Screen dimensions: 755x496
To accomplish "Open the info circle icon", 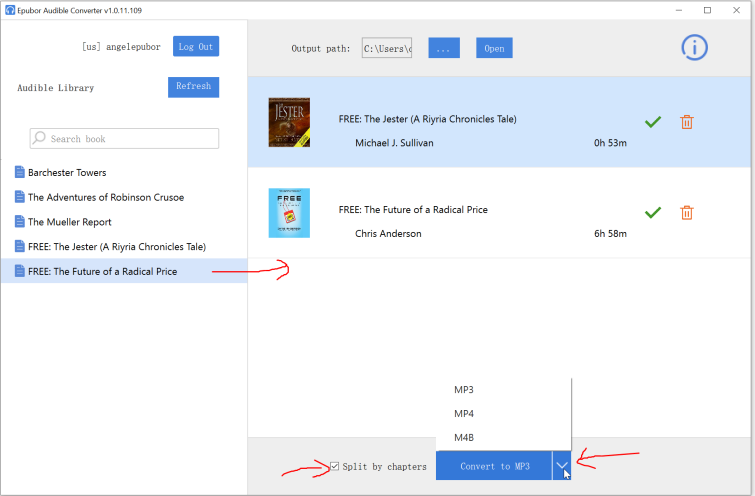I will tap(694, 48).
